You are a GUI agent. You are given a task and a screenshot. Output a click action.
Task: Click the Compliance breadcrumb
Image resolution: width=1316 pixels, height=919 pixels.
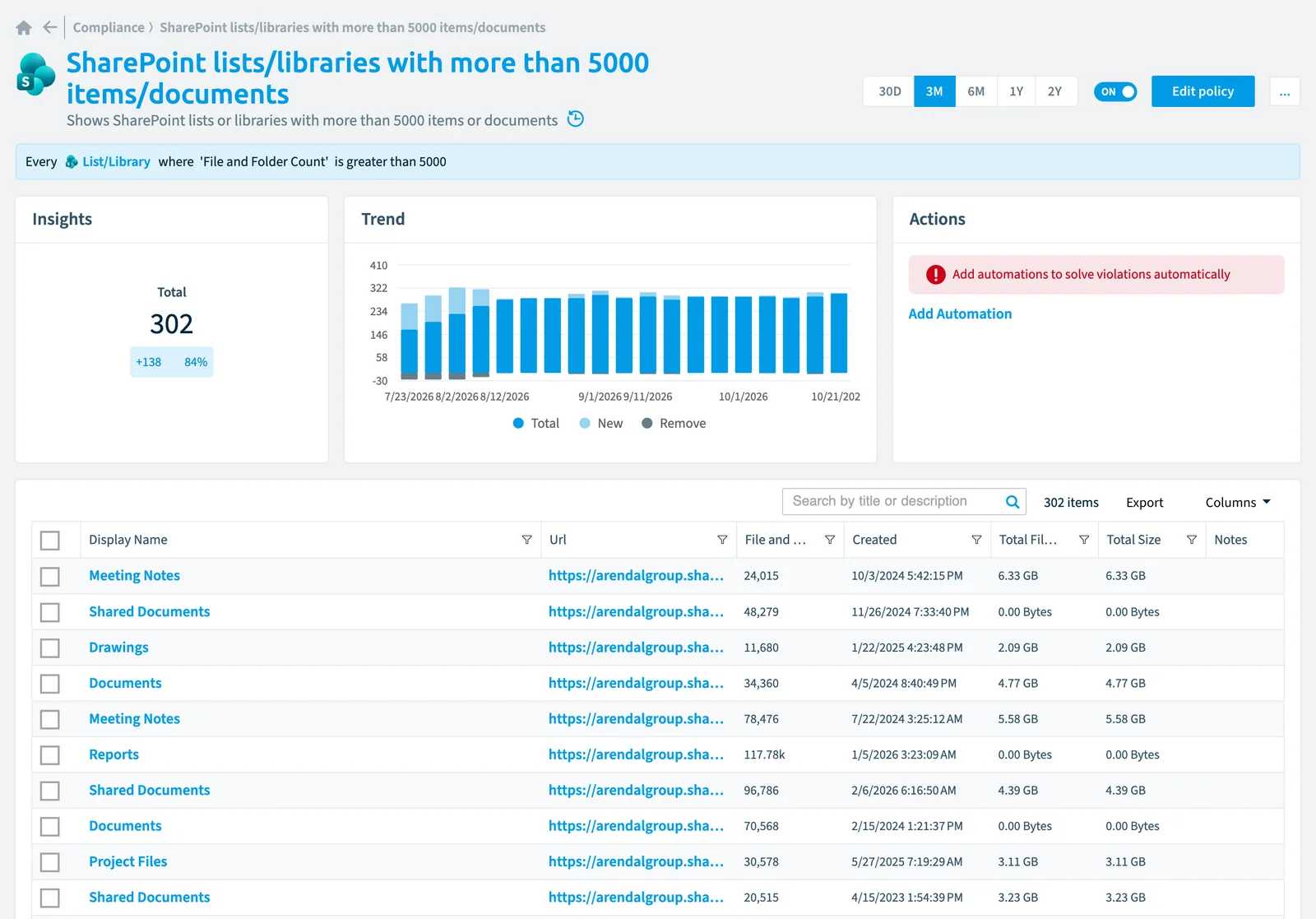click(109, 27)
